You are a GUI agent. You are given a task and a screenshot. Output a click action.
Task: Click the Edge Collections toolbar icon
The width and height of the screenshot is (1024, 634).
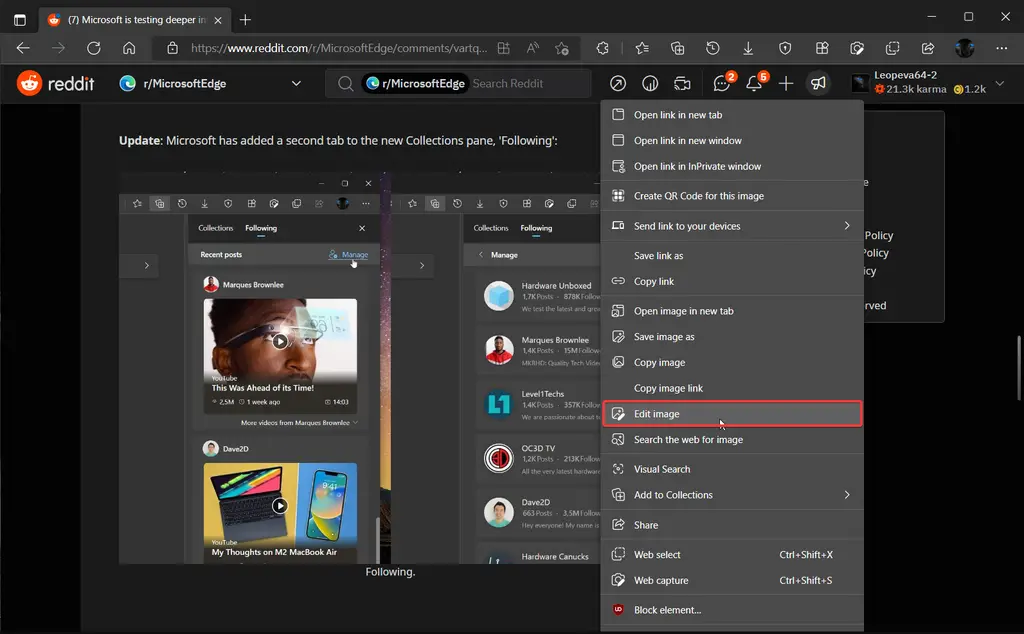click(x=677, y=48)
